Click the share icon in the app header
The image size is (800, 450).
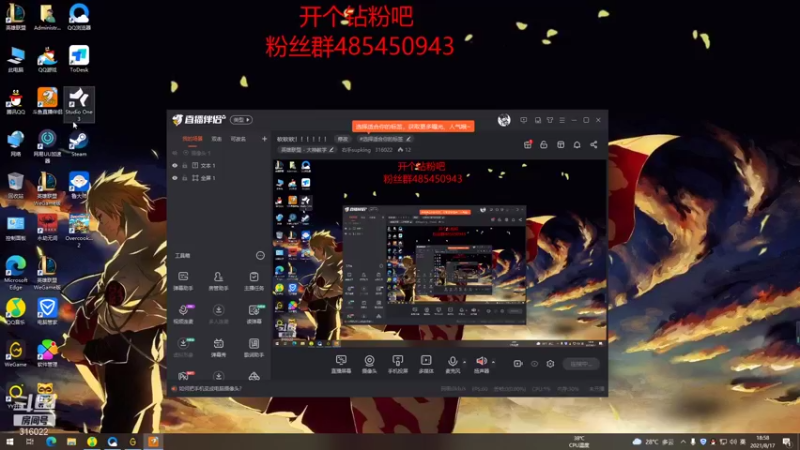point(594,145)
